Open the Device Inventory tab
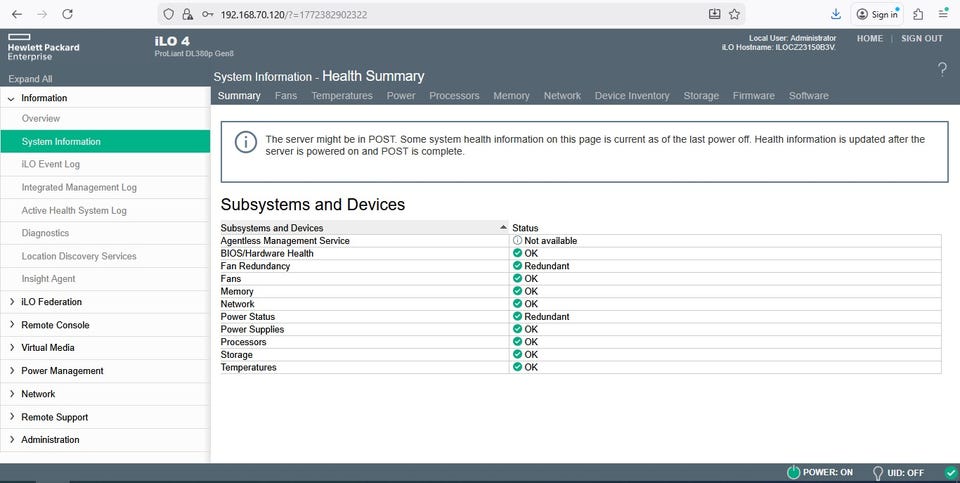This screenshot has width=960, height=483. point(631,96)
